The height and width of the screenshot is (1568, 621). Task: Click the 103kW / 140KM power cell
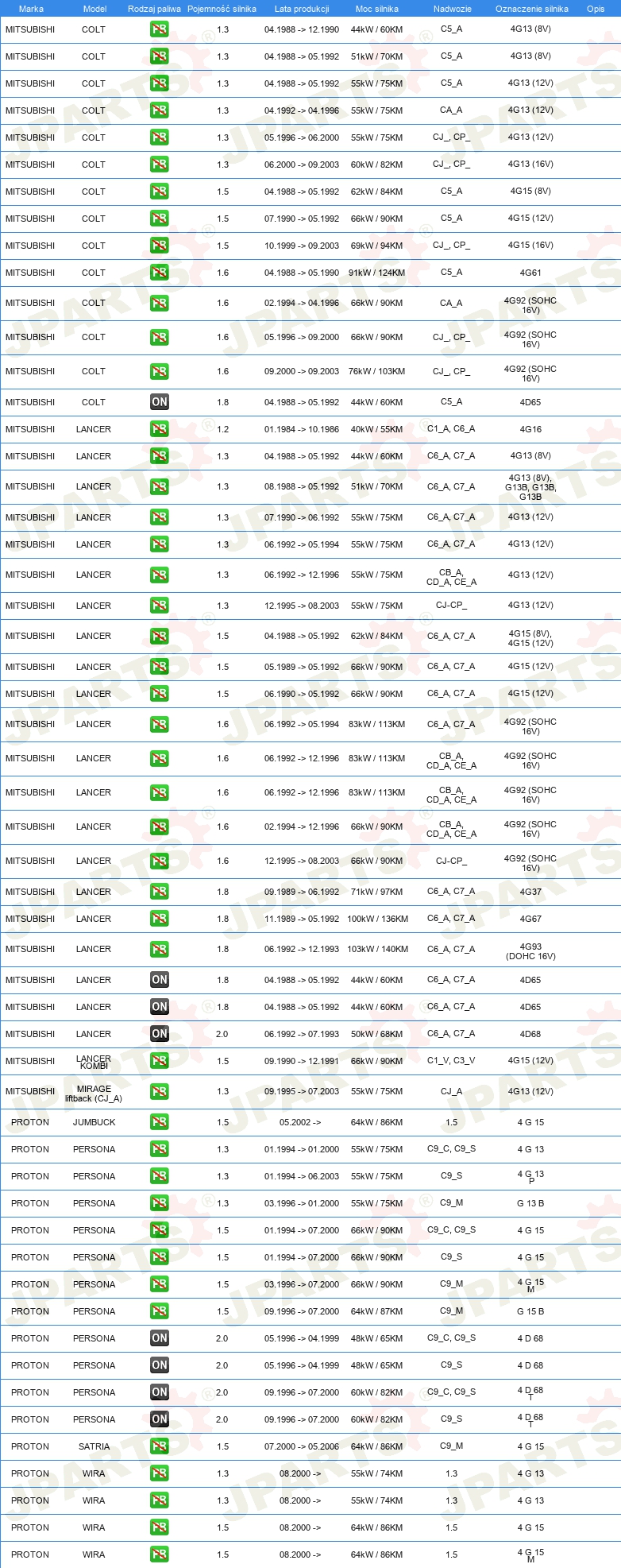tap(377, 949)
